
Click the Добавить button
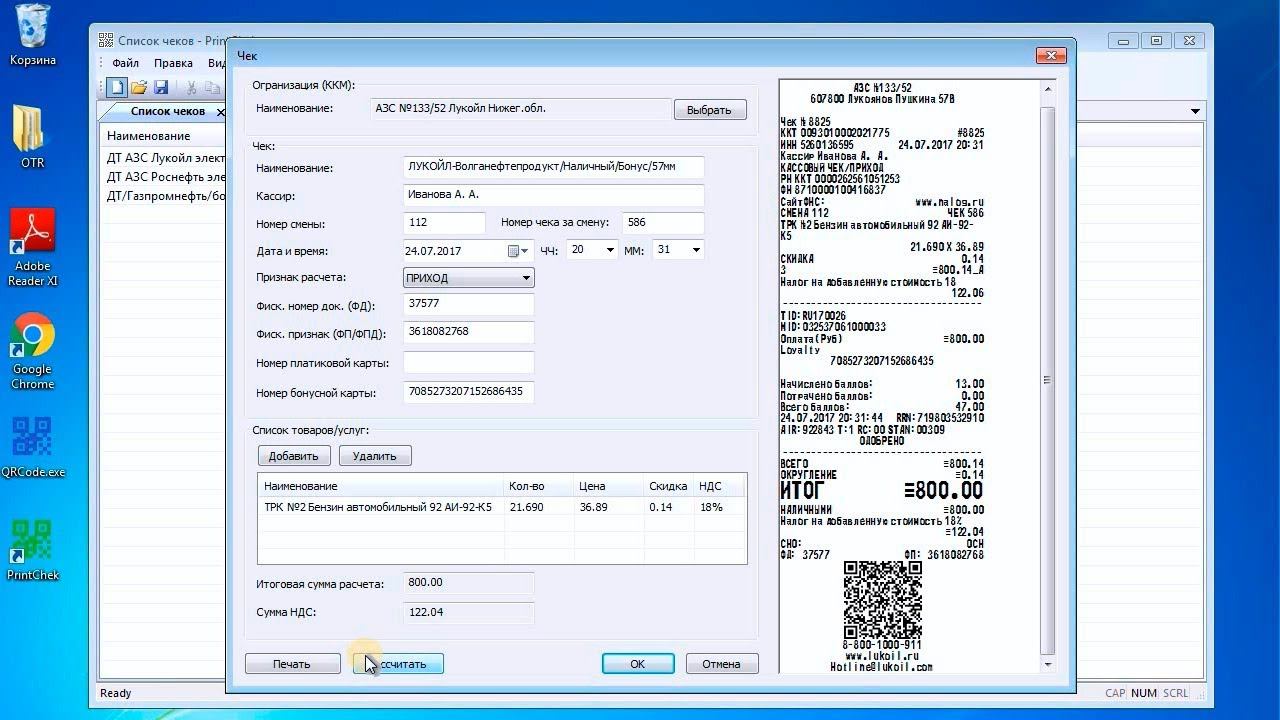tap(294, 456)
